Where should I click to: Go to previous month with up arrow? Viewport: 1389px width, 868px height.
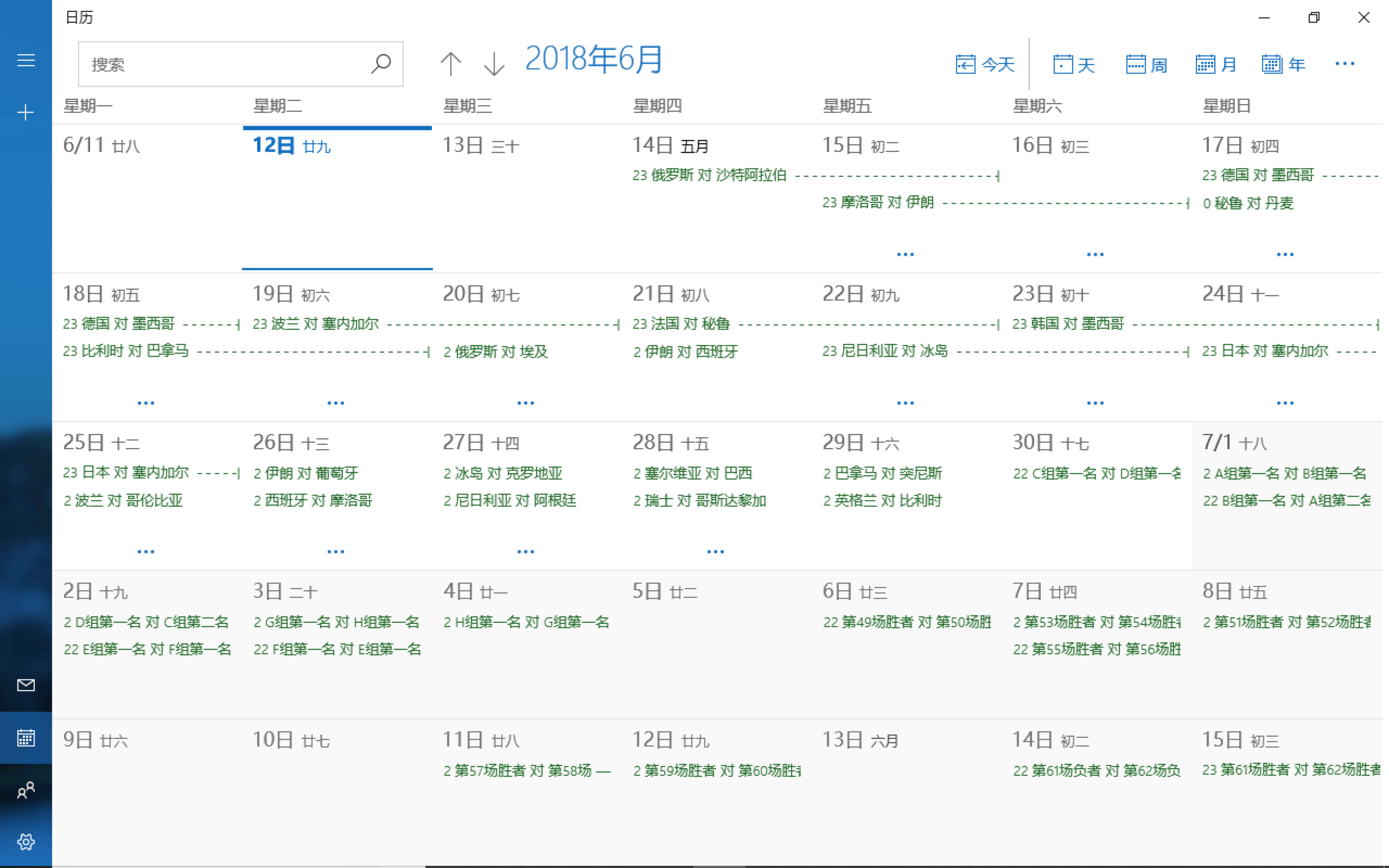450,63
